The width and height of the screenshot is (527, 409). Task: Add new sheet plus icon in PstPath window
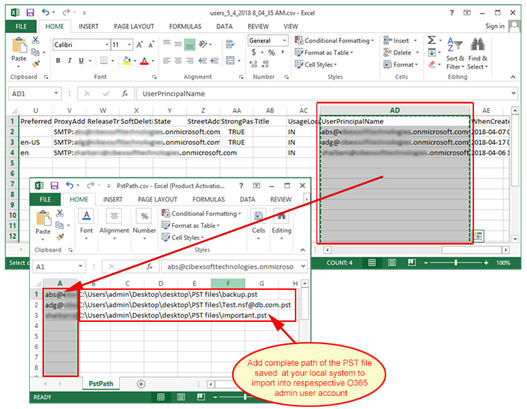[x=141, y=384]
